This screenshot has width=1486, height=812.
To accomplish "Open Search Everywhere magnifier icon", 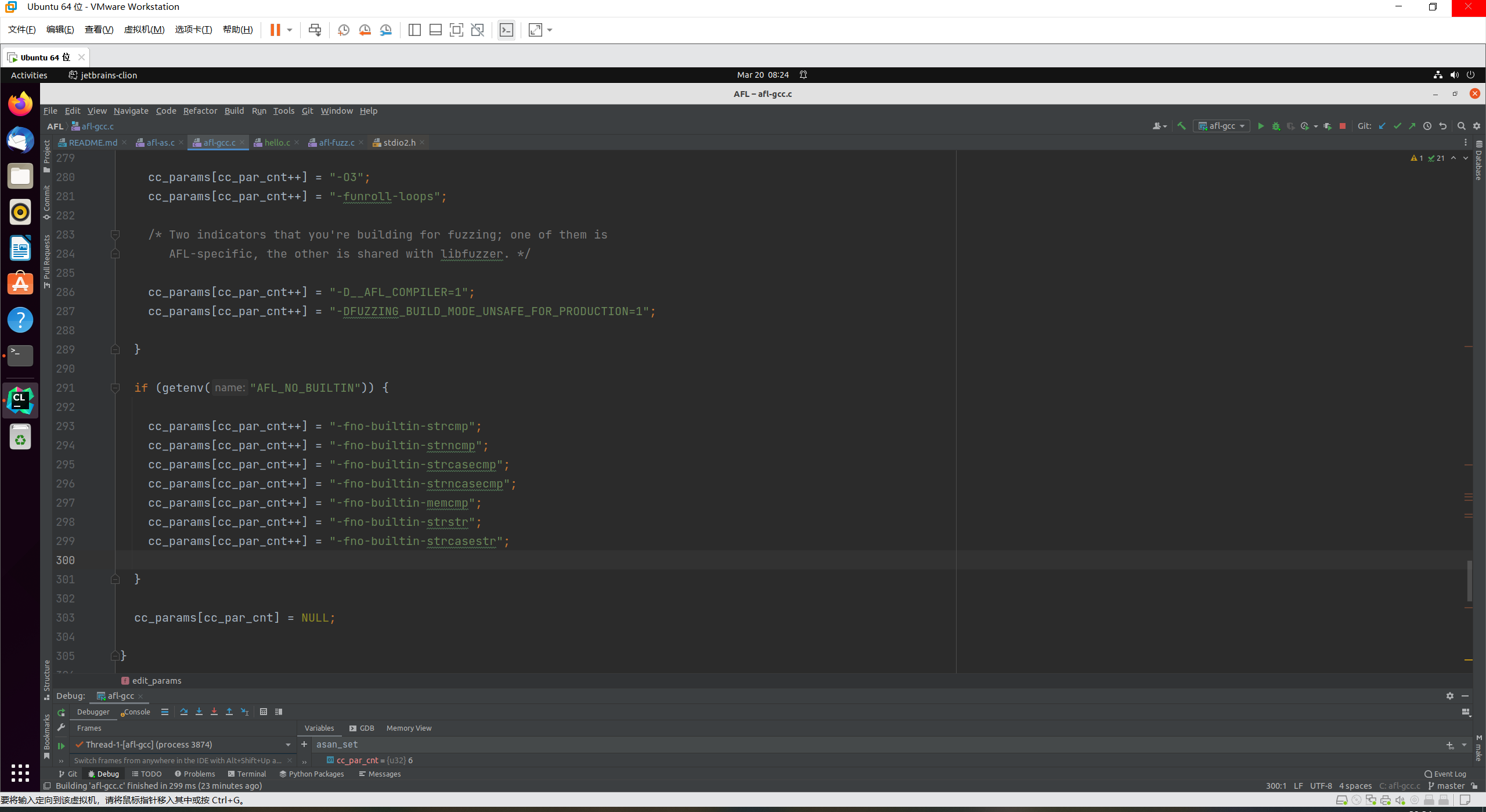I will pyautogui.click(x=1462, y=126).
